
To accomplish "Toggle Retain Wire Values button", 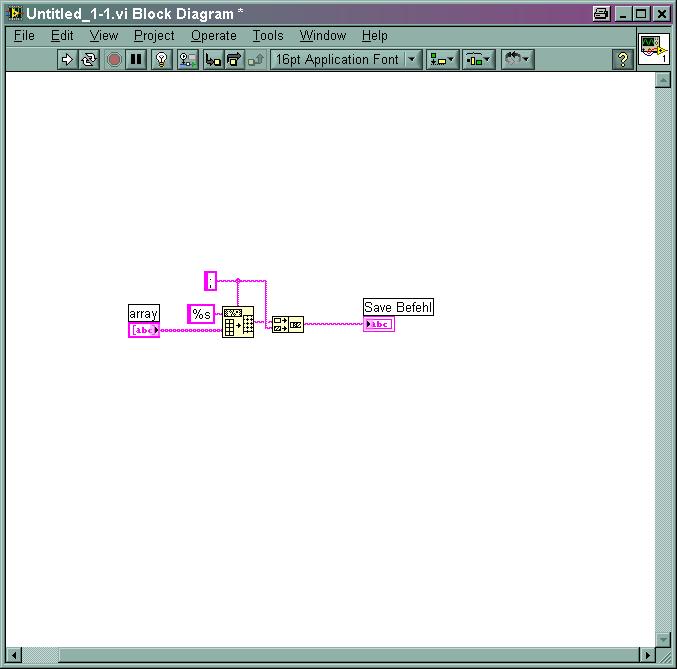I will [x=188, y=60].
